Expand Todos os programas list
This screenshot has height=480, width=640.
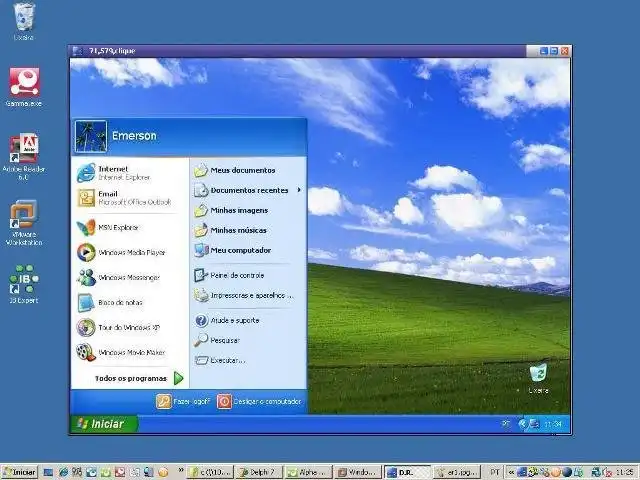(139, 378)
